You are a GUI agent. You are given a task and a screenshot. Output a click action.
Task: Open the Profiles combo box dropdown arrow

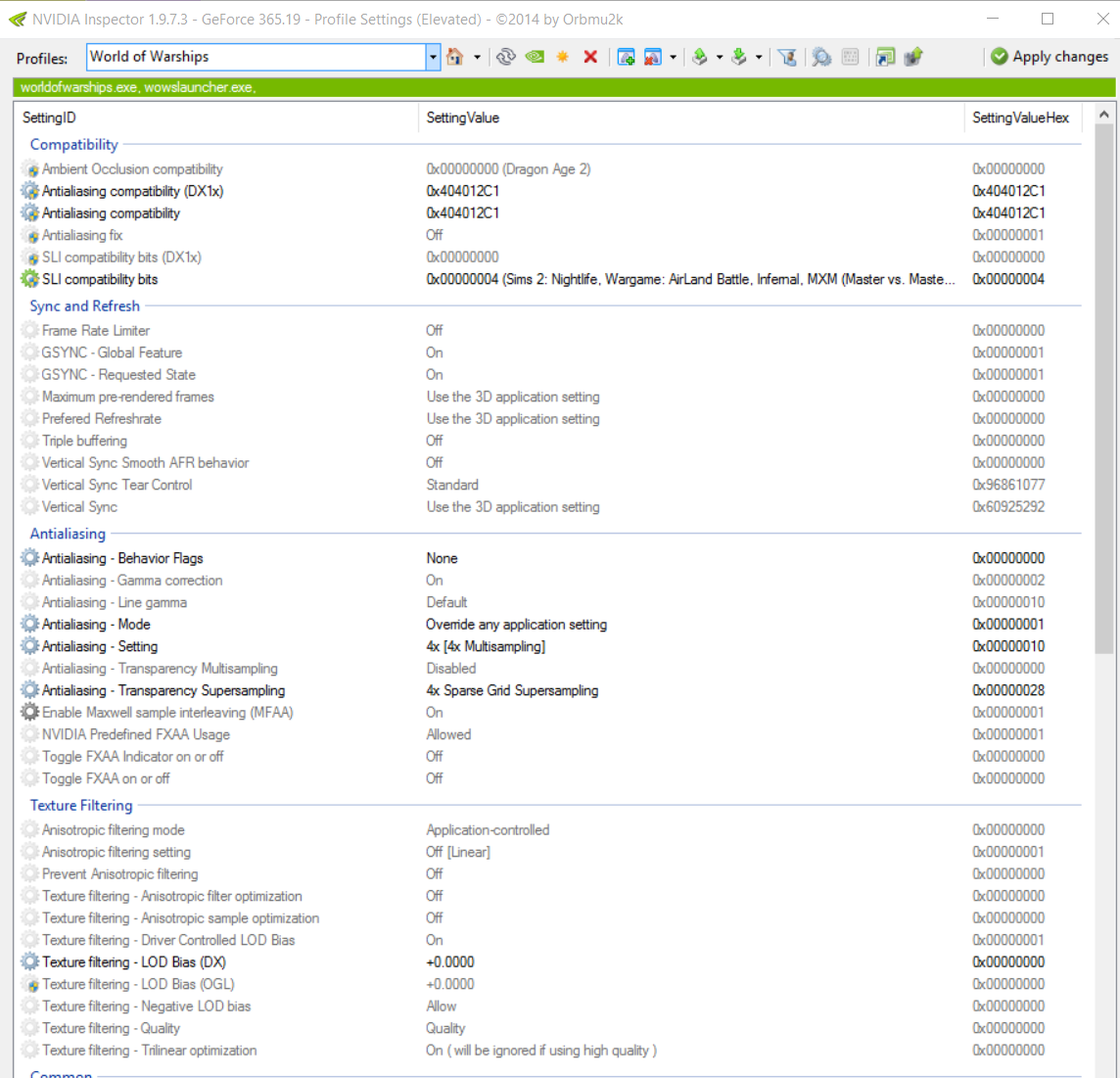point(433,57)
